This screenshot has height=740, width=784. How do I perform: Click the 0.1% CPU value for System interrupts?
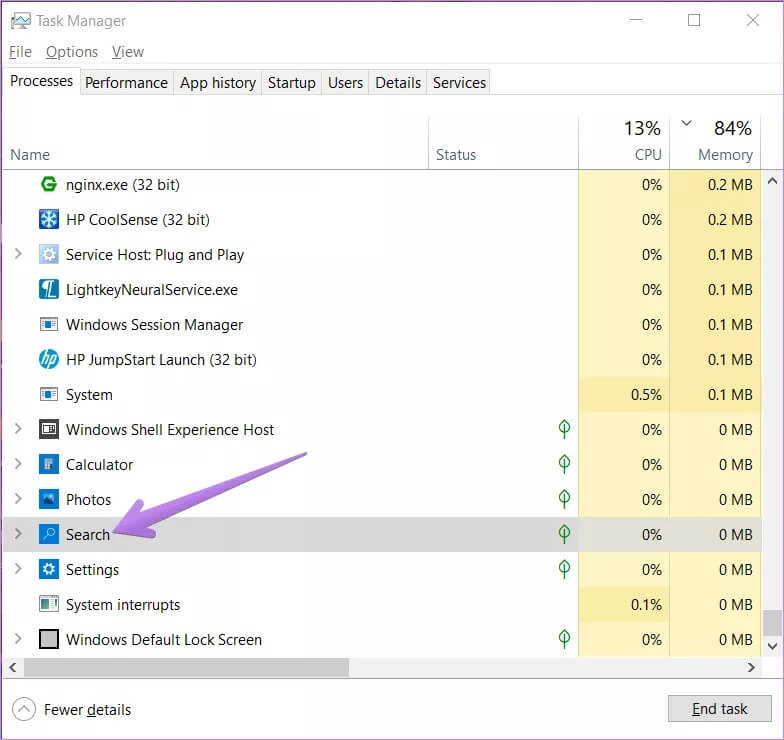point(646,604)
